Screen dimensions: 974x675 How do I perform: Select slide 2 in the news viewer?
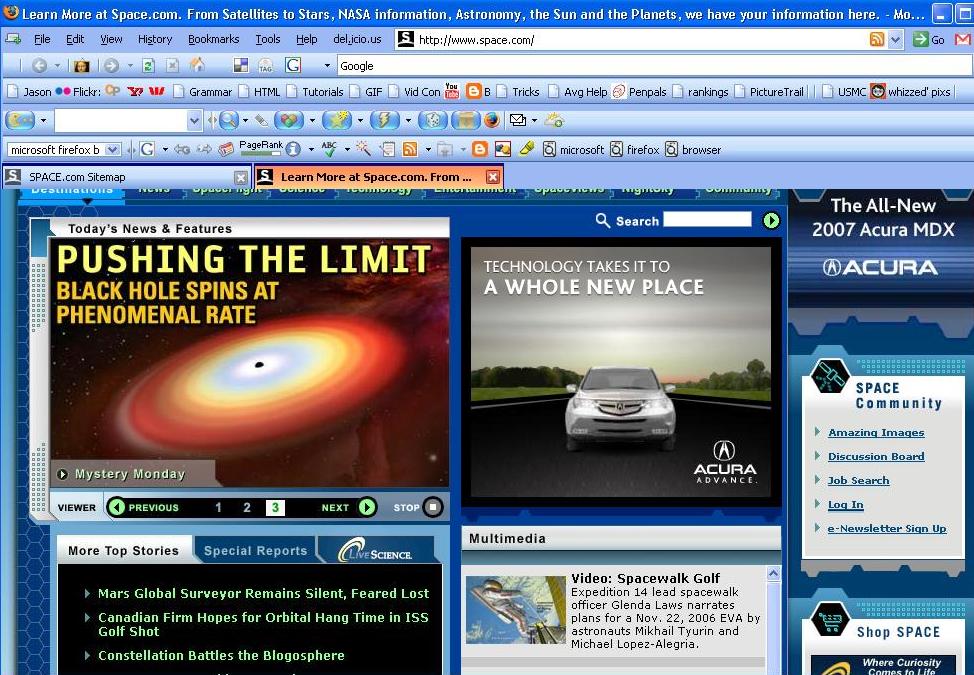pyautogui.click(x=247, y=507)
